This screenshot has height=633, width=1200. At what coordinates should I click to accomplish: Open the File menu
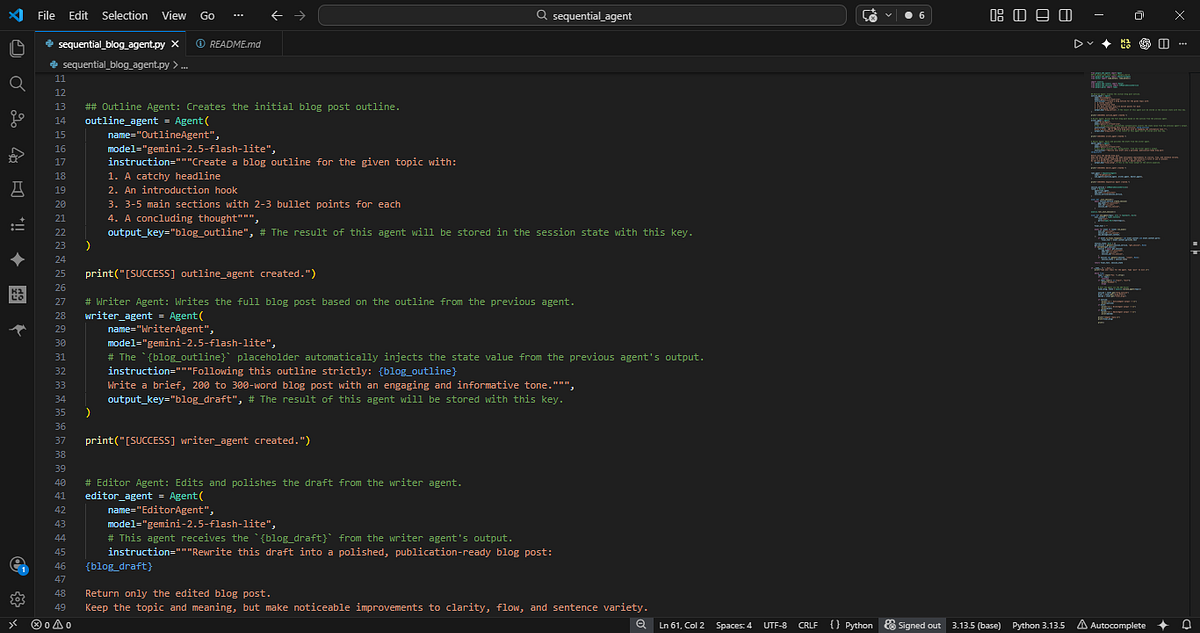coord(46,16)
